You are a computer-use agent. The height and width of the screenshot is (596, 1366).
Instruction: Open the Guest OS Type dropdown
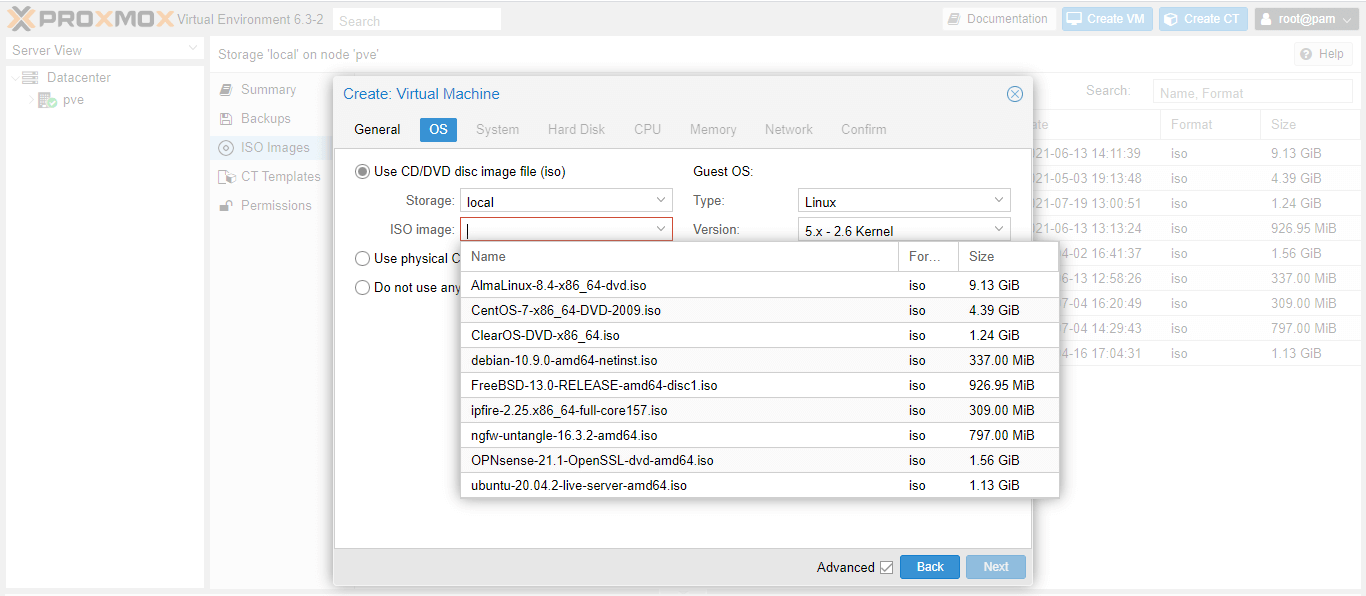coord(999,199)
